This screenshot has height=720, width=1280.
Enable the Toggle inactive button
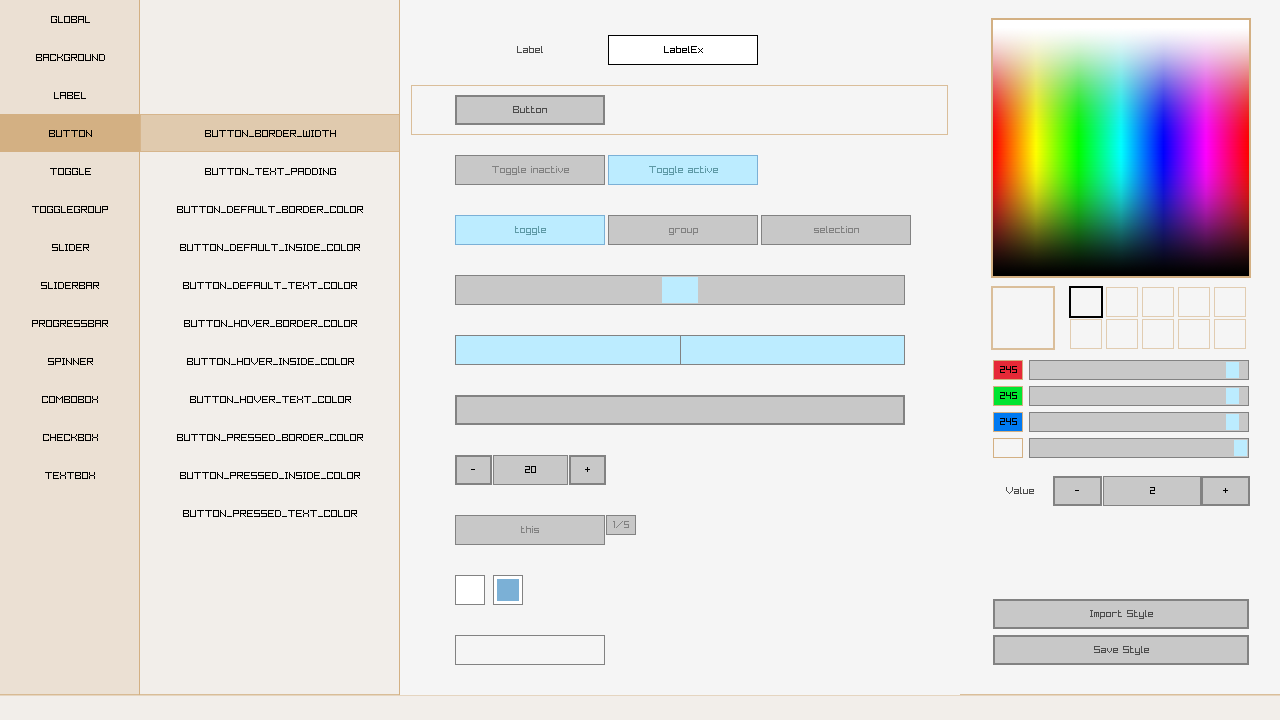pos(530,170)
